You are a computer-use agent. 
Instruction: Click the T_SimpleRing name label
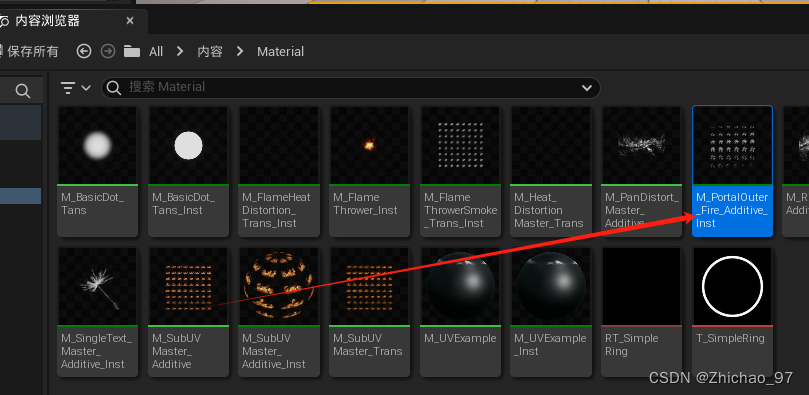point(730,338)
